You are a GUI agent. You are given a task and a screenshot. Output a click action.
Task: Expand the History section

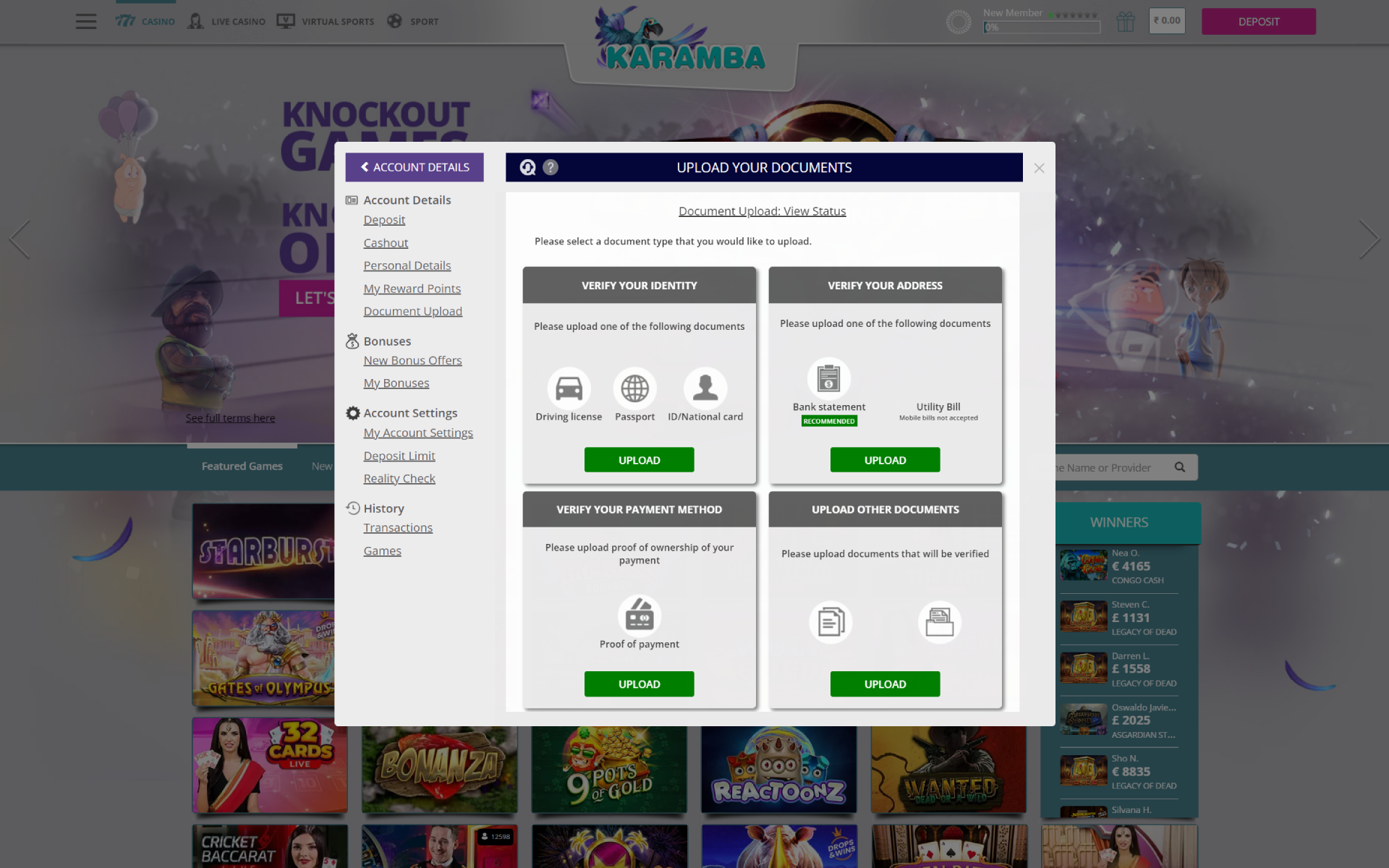384,507
